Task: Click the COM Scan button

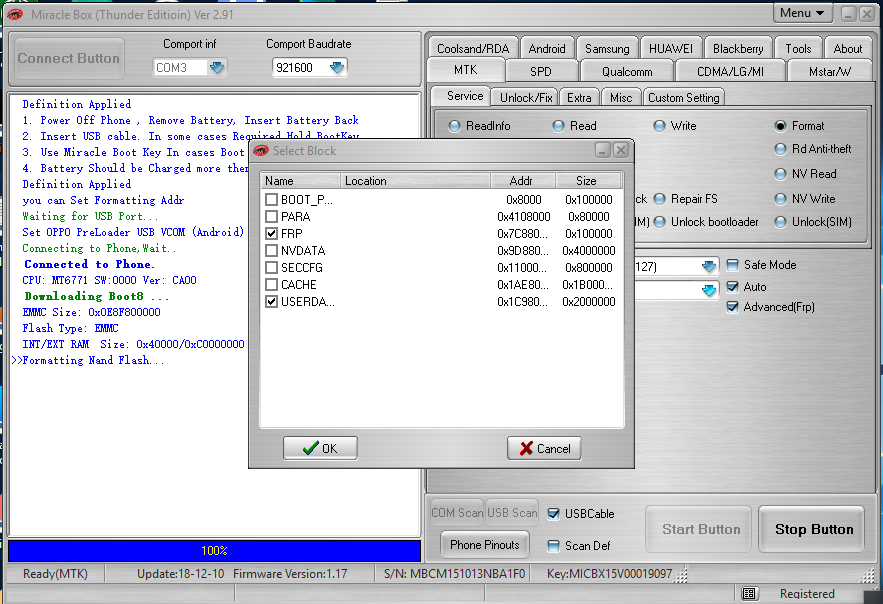Action: (457, 512)
